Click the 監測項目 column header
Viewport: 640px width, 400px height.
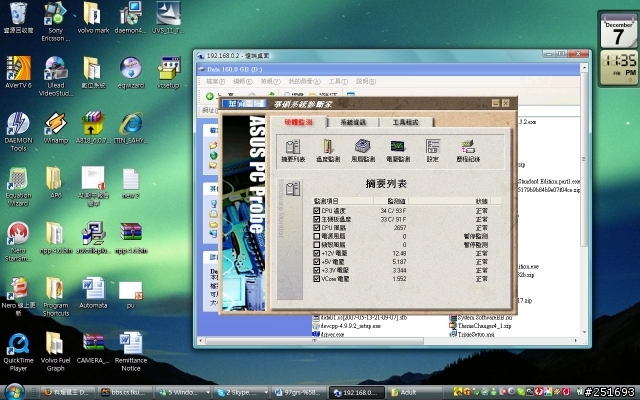coord(342,201)
